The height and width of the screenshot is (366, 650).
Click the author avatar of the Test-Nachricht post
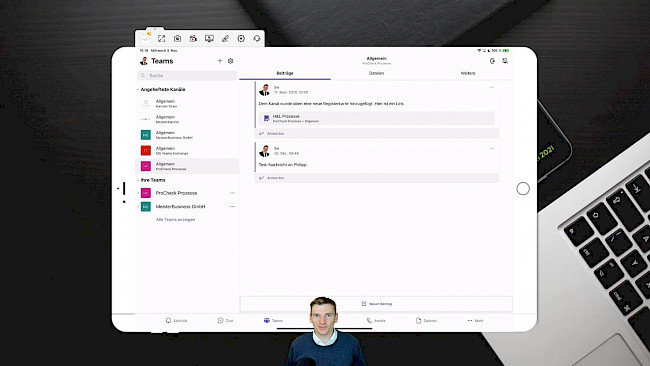click(x=264, y=151)
